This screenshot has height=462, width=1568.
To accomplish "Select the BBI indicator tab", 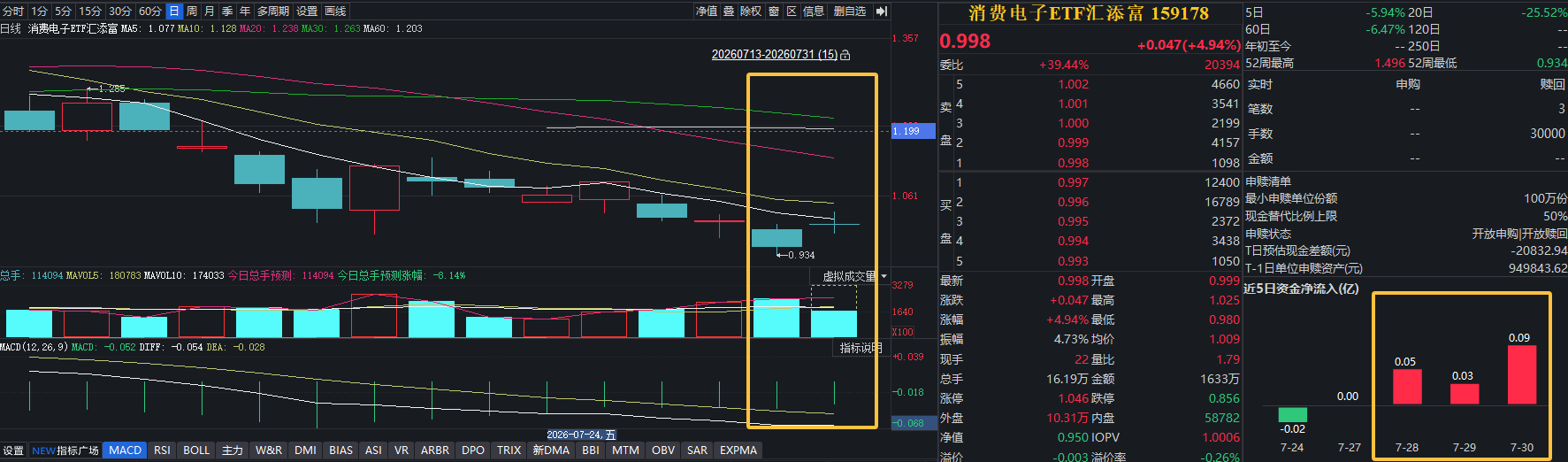I will click(x=591, y=450).
